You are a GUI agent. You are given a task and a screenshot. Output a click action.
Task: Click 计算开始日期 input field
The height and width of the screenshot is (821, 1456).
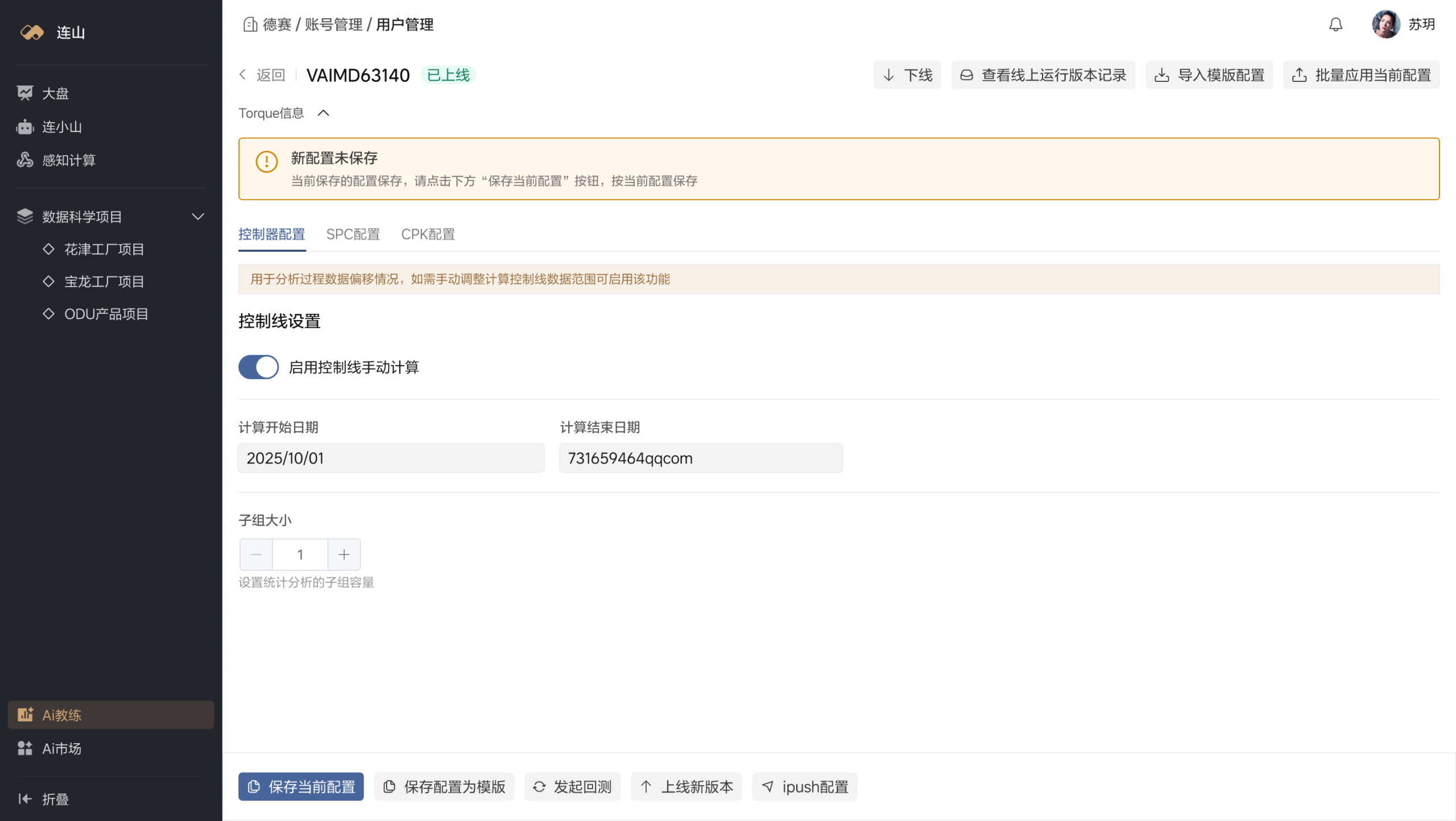coord(391,458)
